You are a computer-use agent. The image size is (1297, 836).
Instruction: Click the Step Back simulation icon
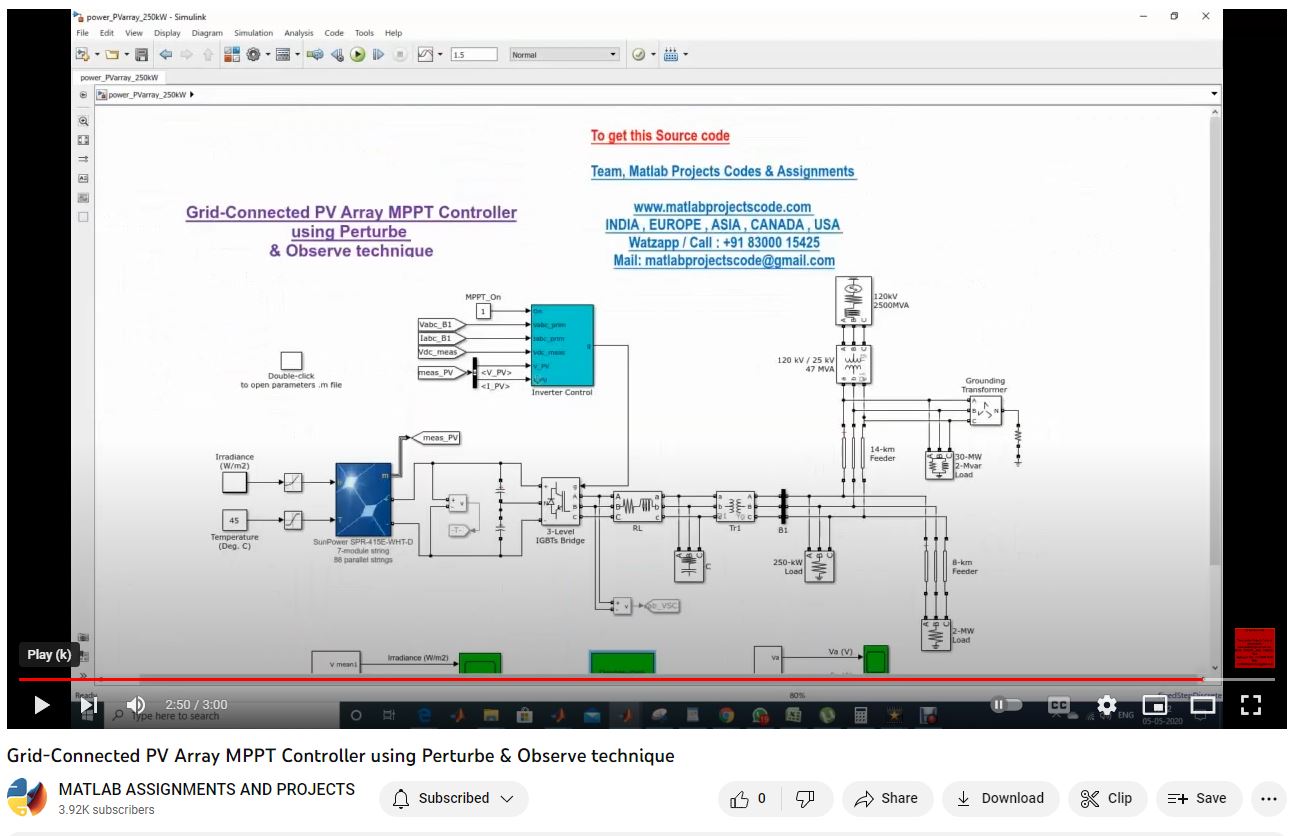click(x=337, y=54)
